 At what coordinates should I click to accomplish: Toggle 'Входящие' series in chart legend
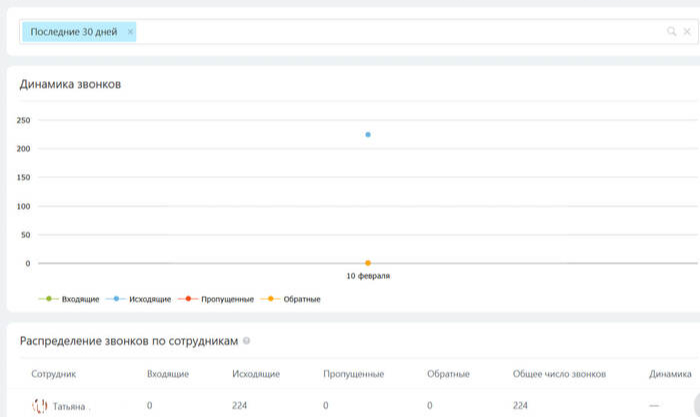pos(69,299)
